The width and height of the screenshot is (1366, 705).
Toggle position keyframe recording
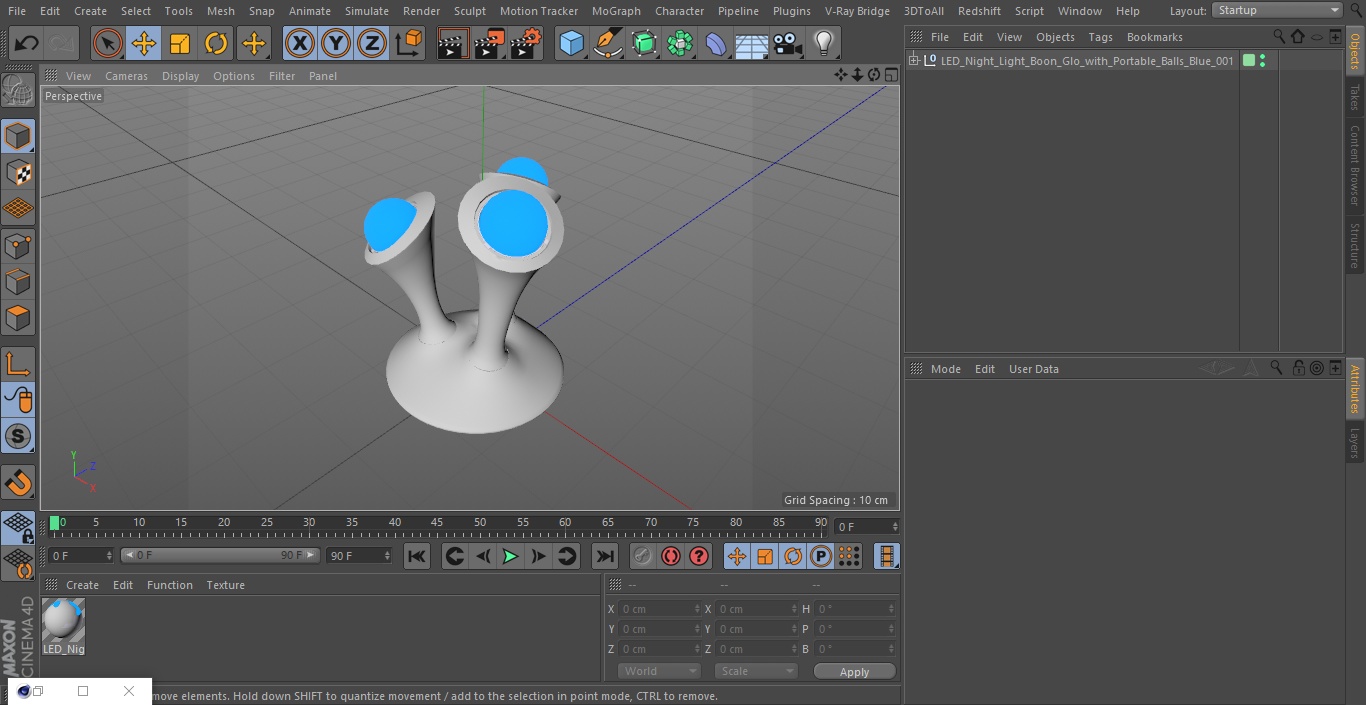click(x=737, y=556)
